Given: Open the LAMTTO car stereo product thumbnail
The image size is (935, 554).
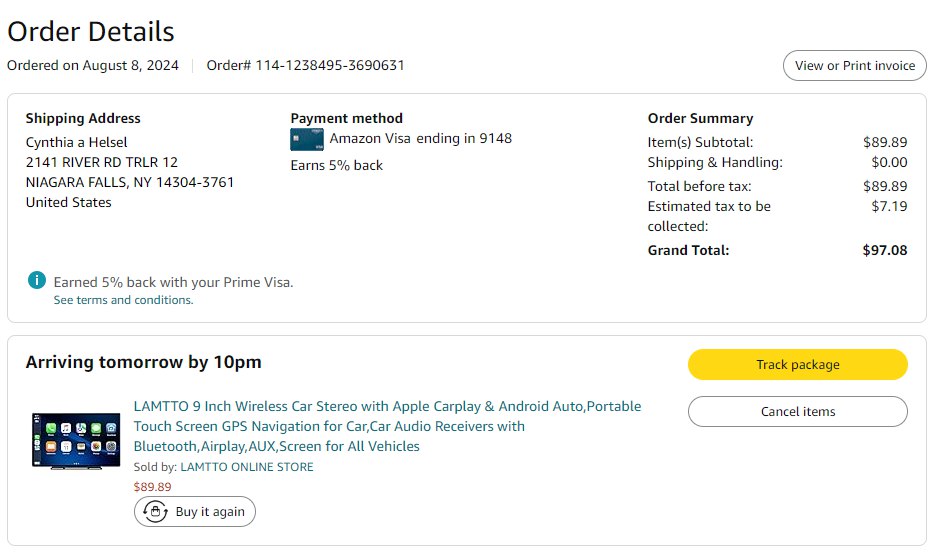Looking at the screenshot, I should (75, 442).
